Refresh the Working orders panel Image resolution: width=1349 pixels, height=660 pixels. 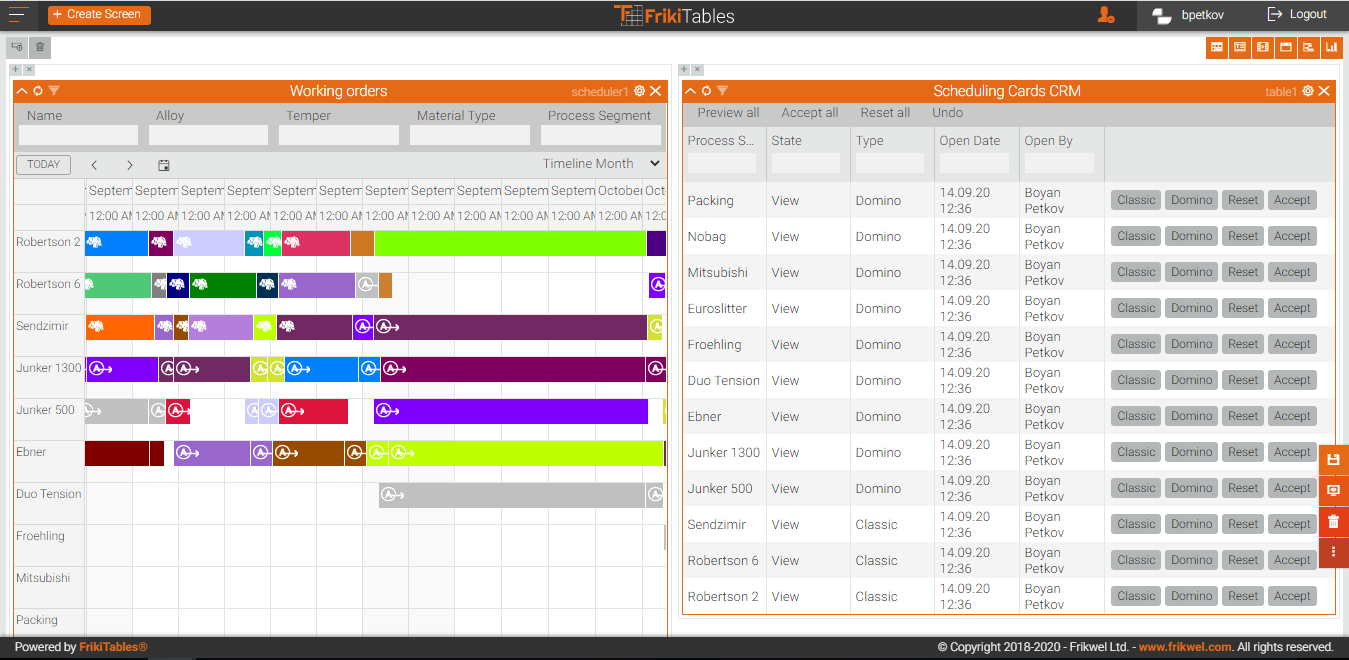point(38,91)
